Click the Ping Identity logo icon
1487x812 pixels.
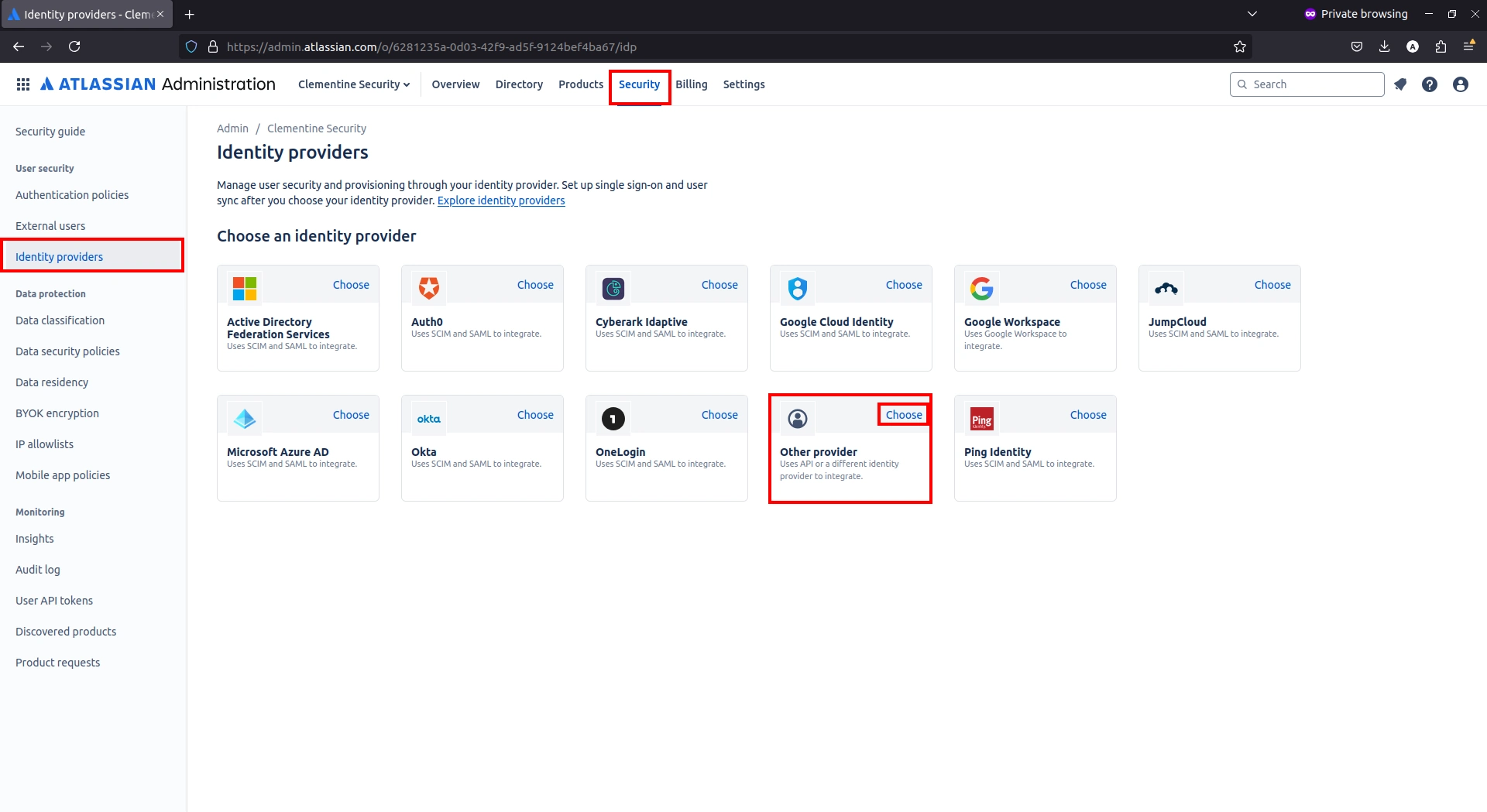[x=981, y=418]
